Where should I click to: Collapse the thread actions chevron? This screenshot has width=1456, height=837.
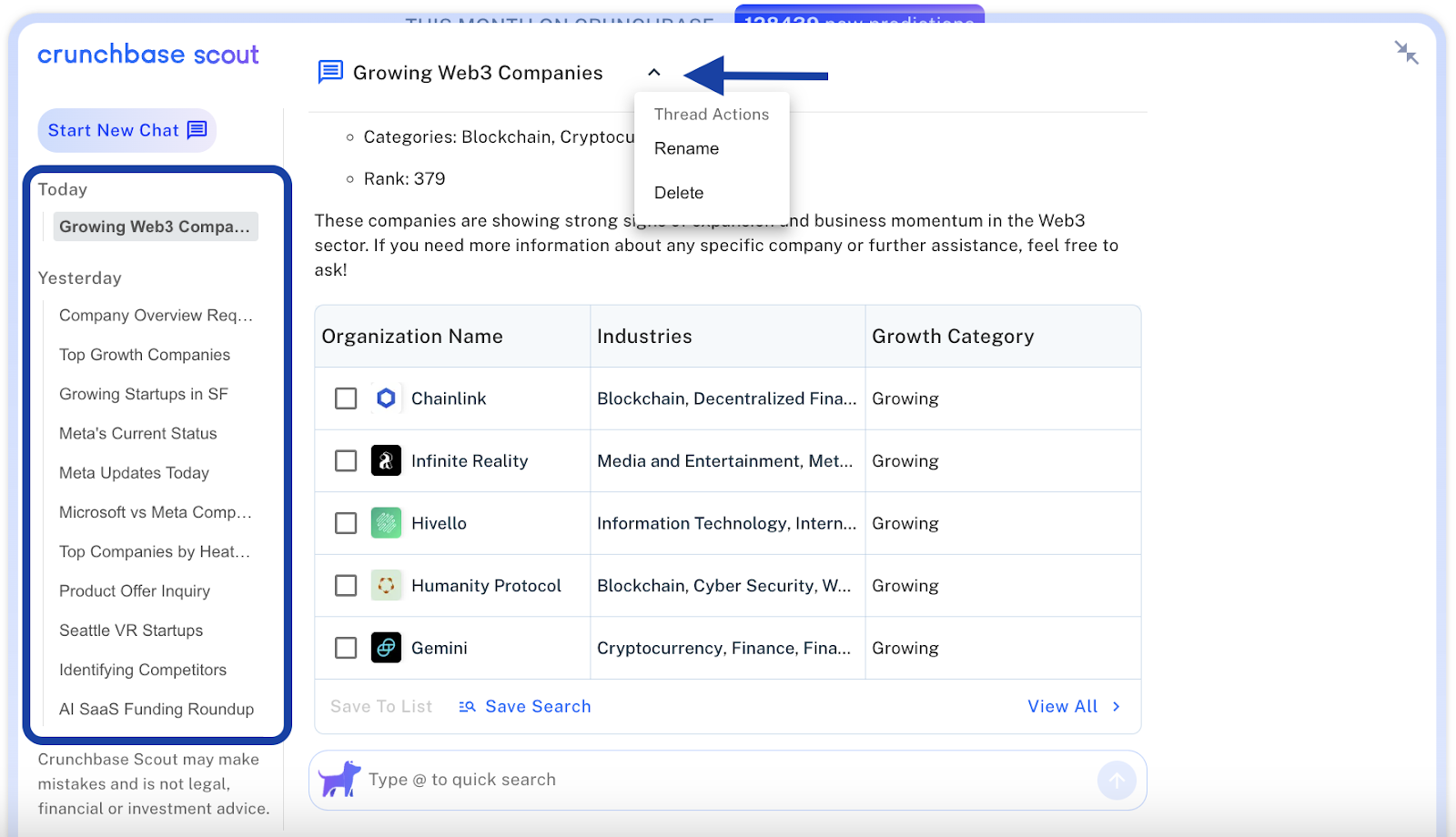pos(654,72)
